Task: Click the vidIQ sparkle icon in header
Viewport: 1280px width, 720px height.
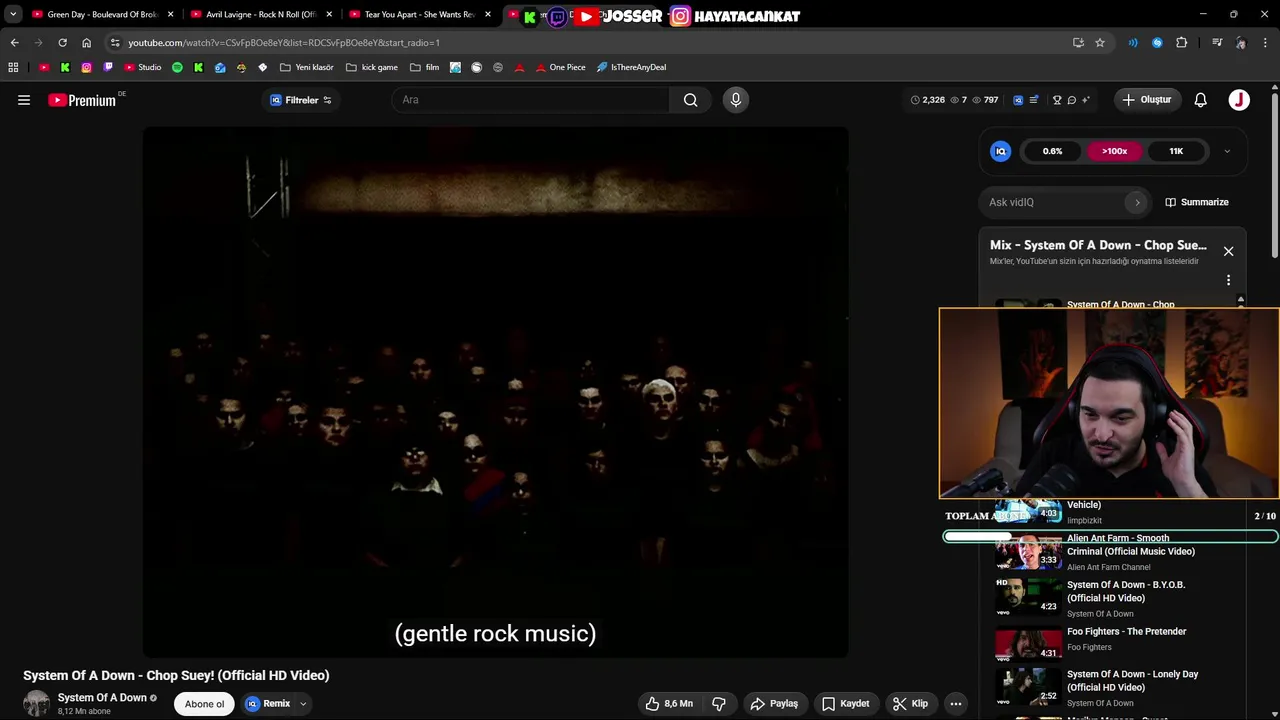Action: coord(1085,100)
